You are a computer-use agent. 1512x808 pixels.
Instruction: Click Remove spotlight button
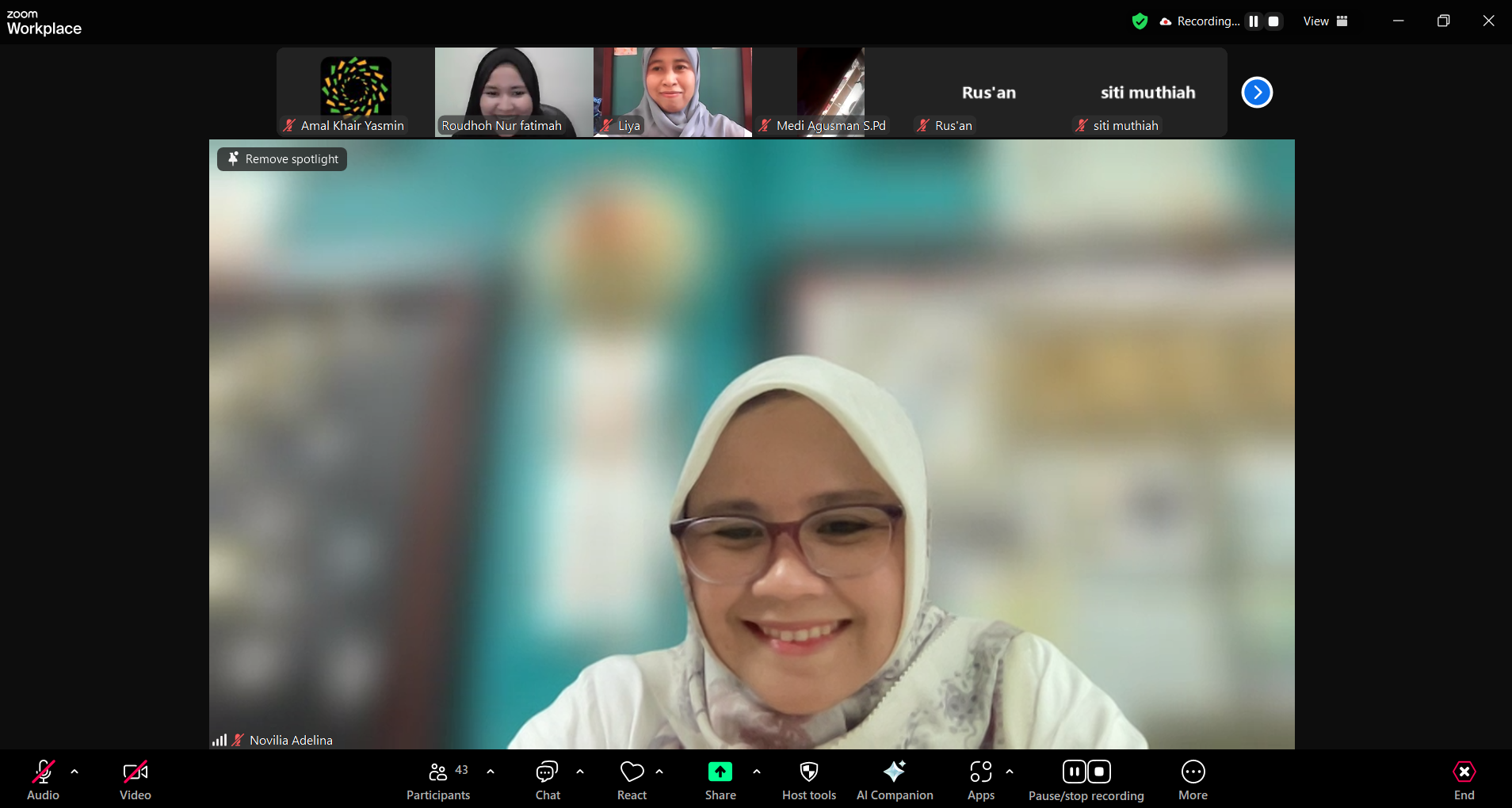[x=282, y=159]
